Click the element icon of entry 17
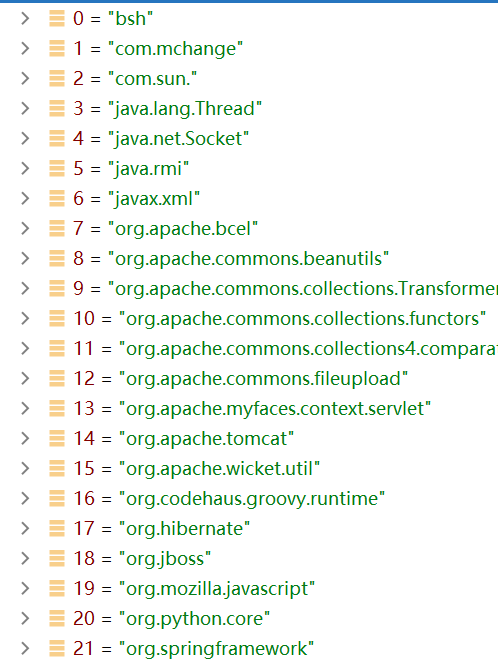The width and height of the screenshot is (498, 659). tap(57, 529)
